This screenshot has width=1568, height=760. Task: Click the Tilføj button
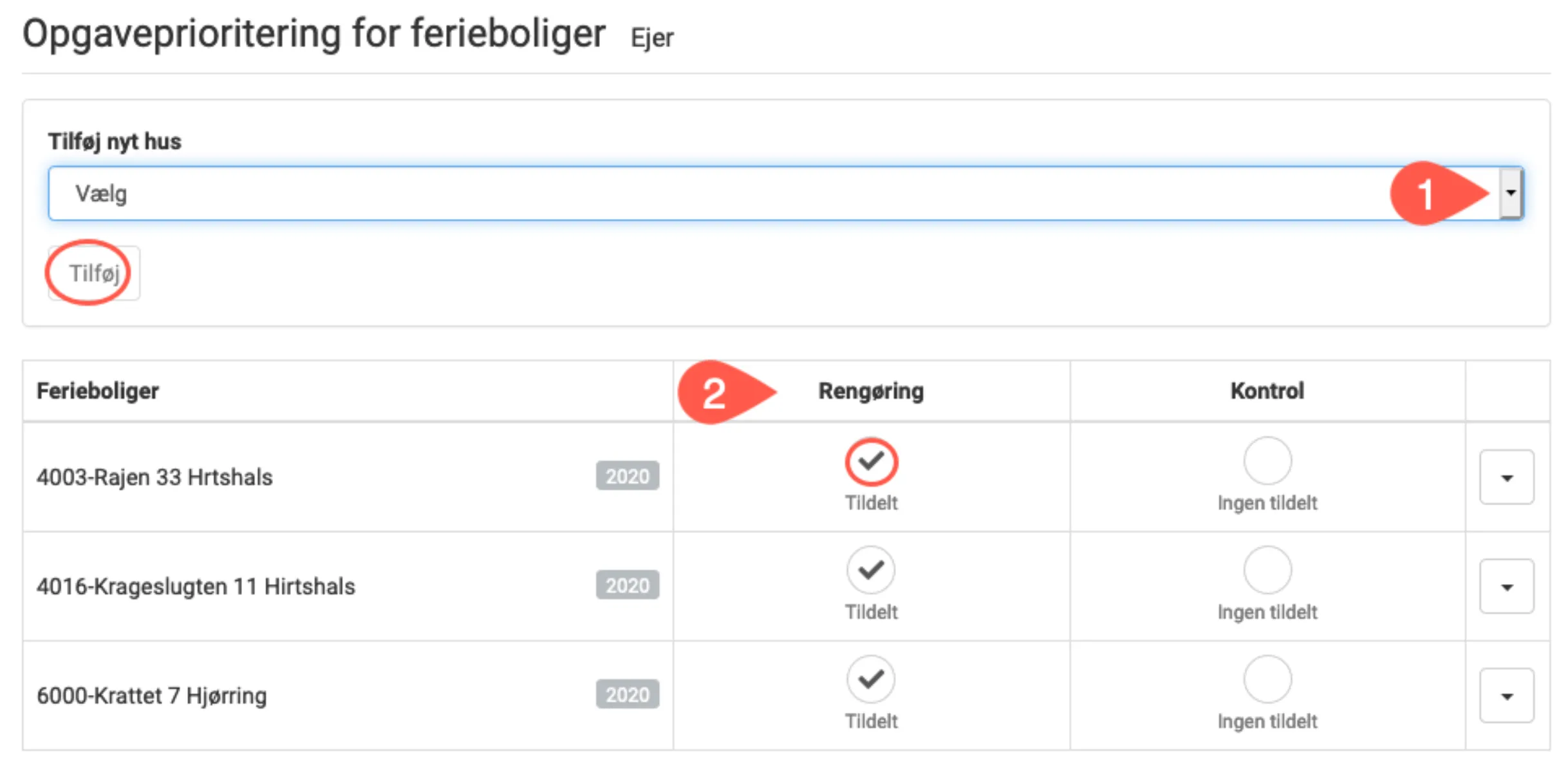pyautogui.click(x=94, y=273)
